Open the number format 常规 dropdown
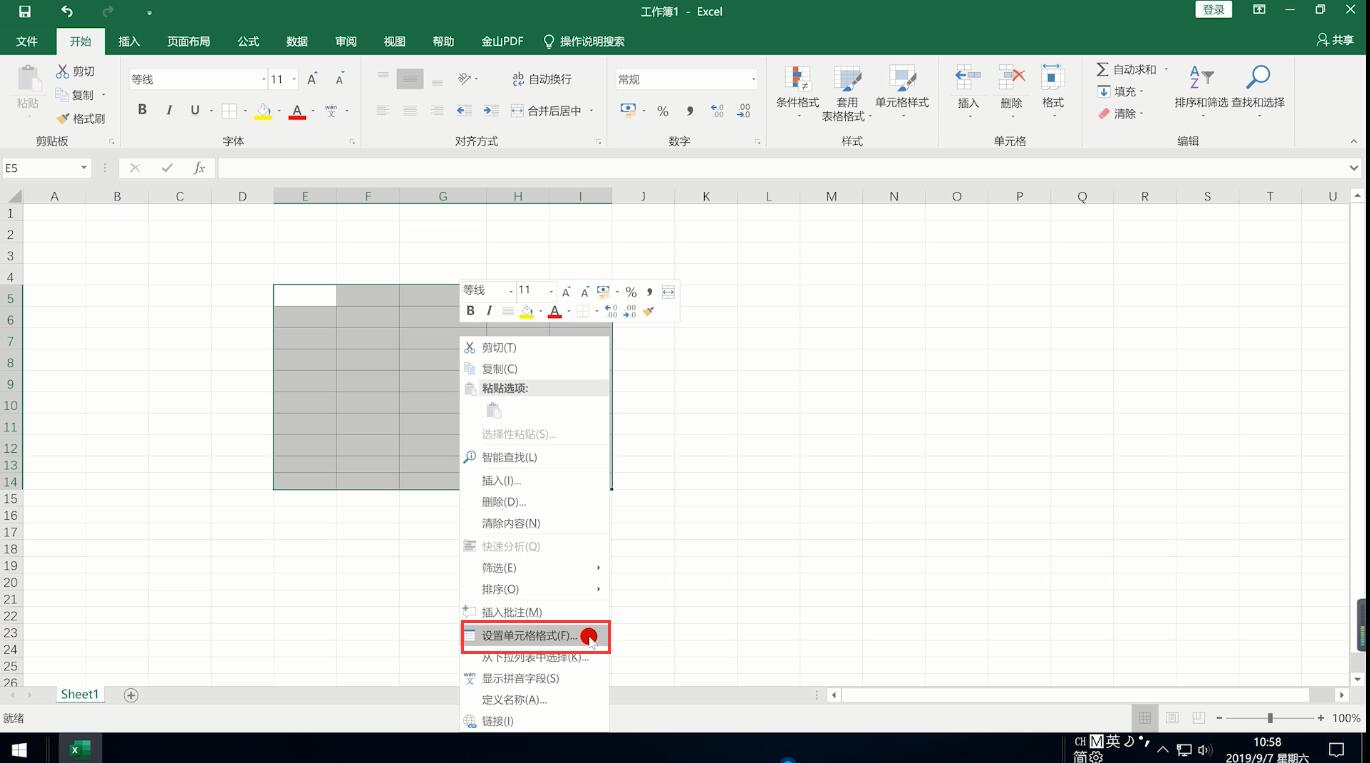This screenshot has height=763, width=1370. pos(753,79)
